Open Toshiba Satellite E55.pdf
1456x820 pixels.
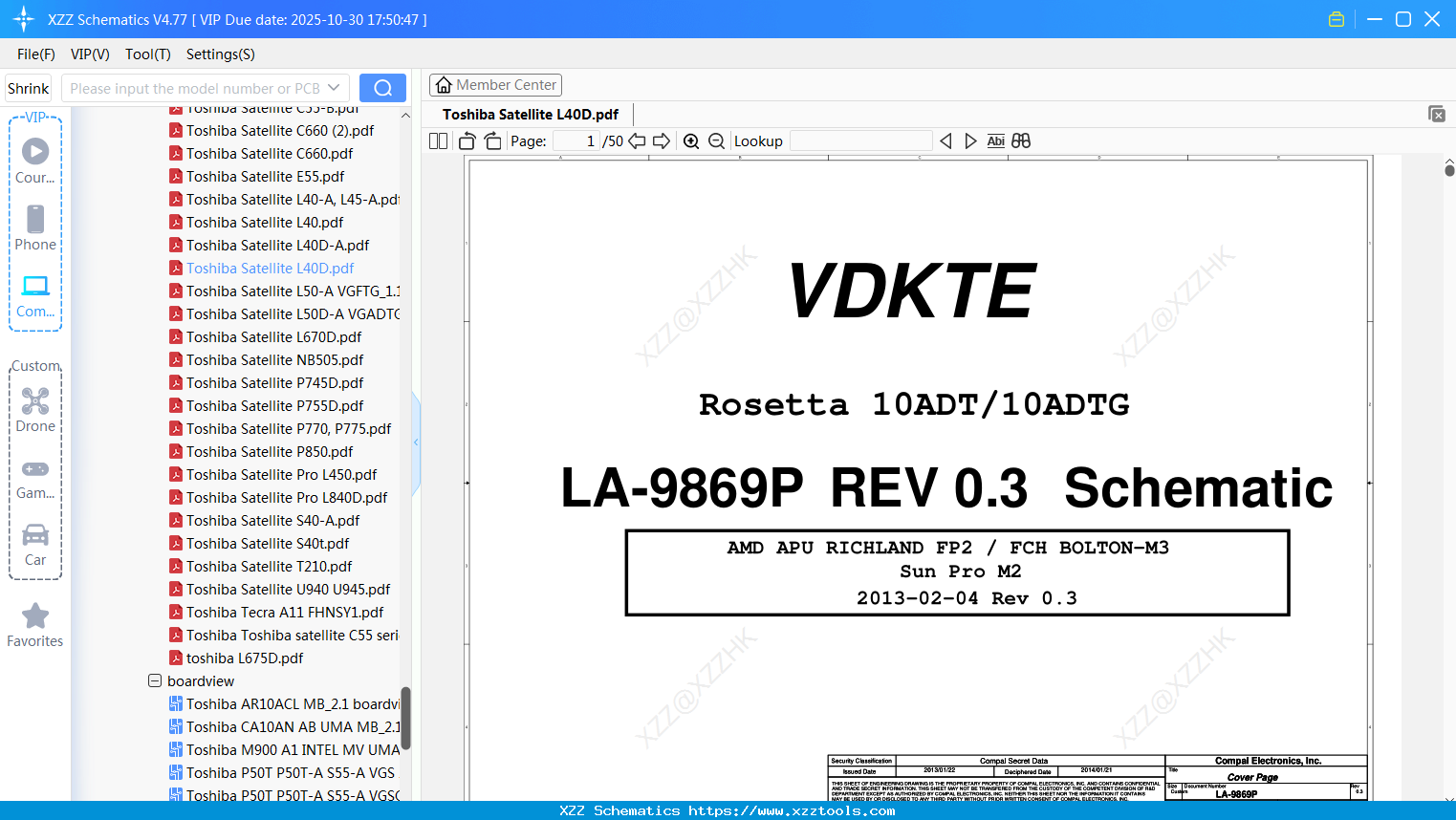point(265,177)
